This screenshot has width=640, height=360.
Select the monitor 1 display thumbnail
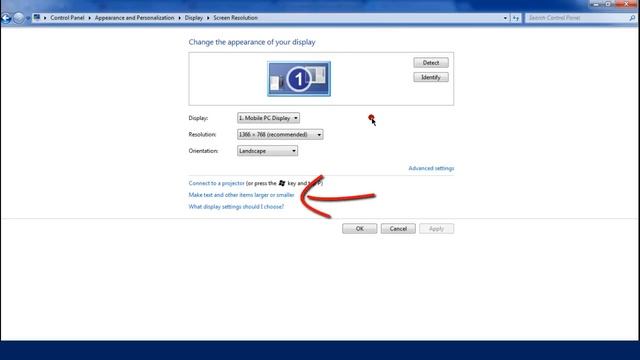pyautogui.click(x=299, y=79)
